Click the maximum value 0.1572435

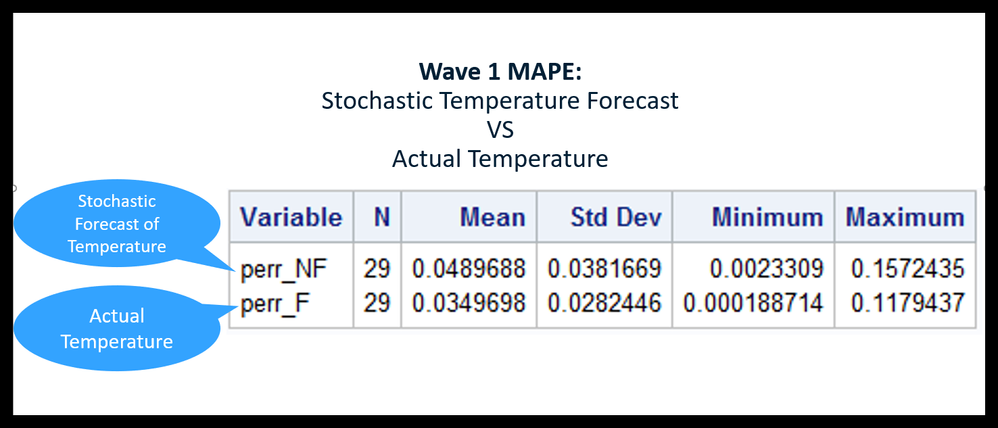(x=907, y=269)
